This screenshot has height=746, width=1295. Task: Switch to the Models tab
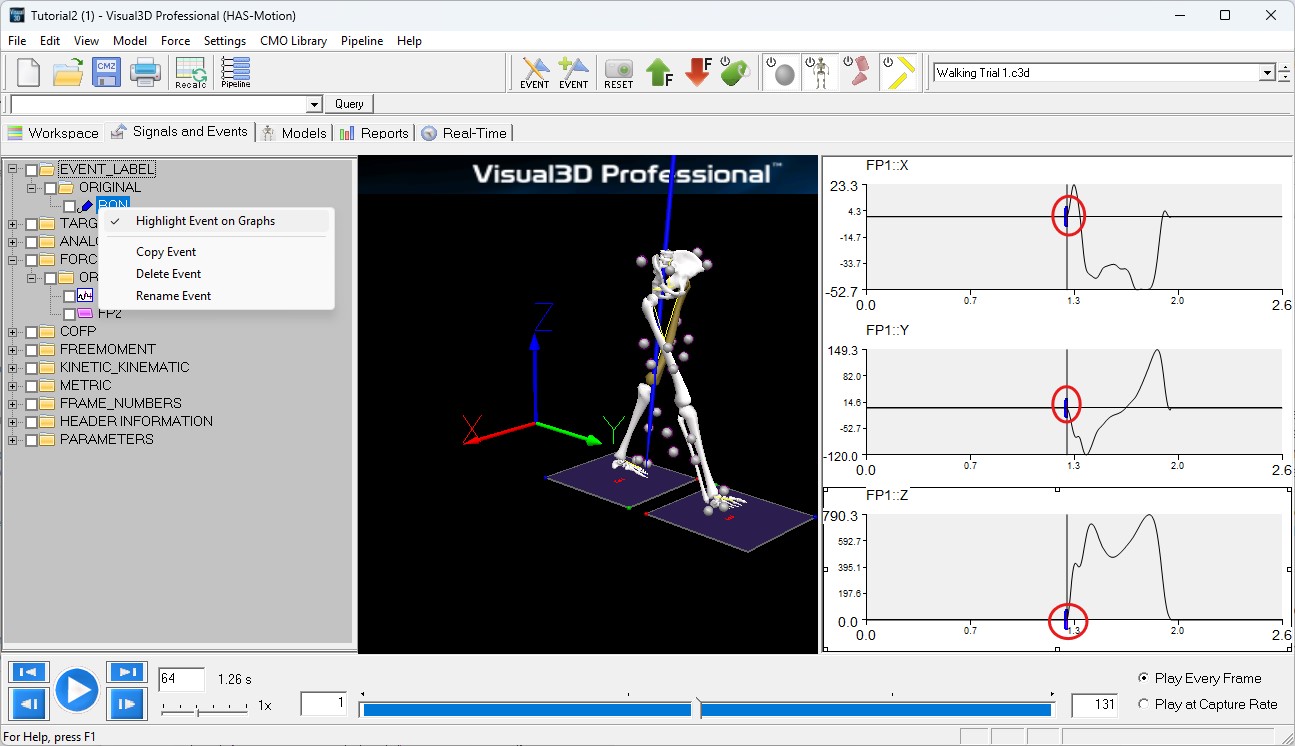pos(295,132)
